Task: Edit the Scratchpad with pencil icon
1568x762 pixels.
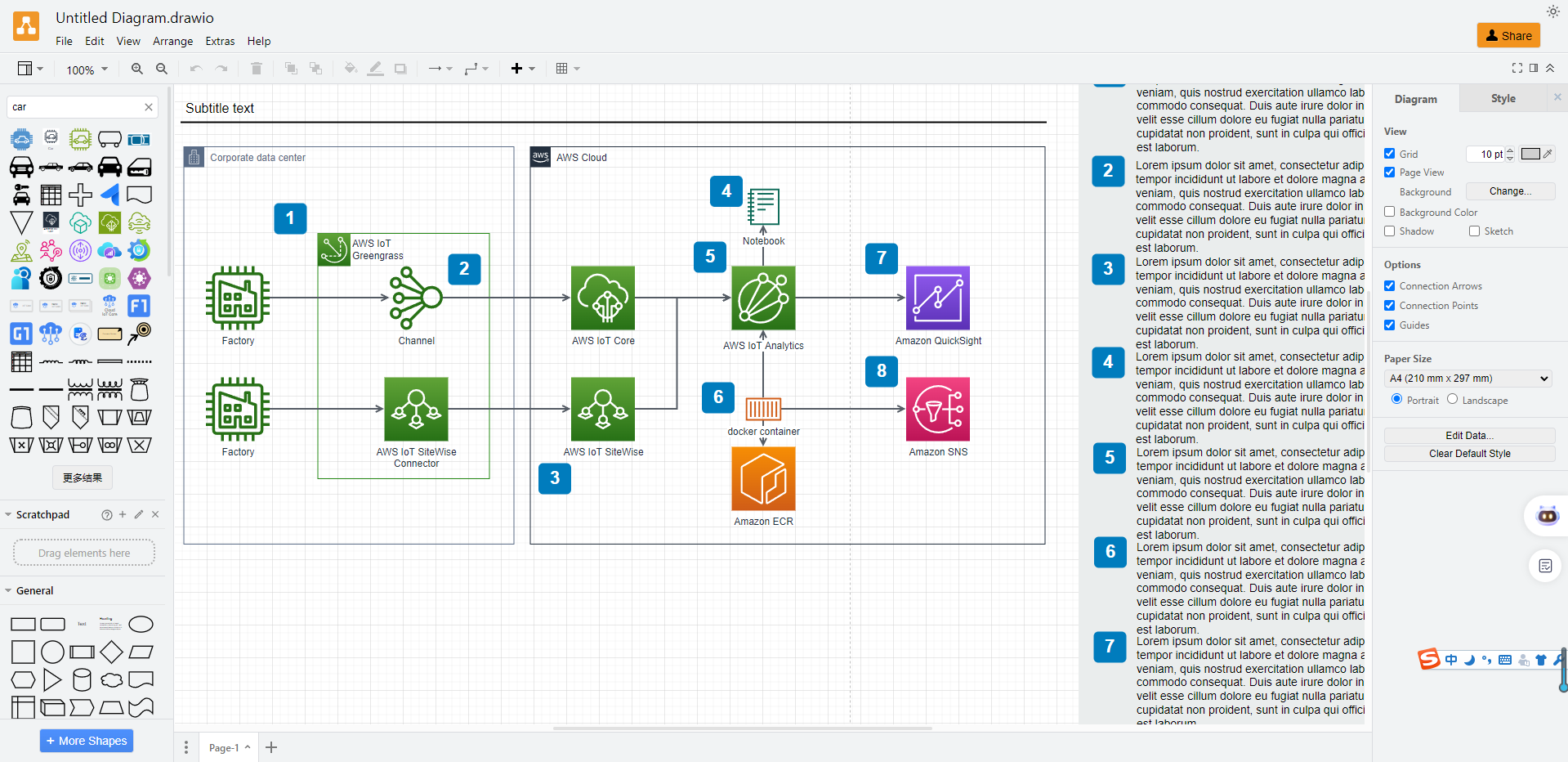Action: (x=139, y=514)
